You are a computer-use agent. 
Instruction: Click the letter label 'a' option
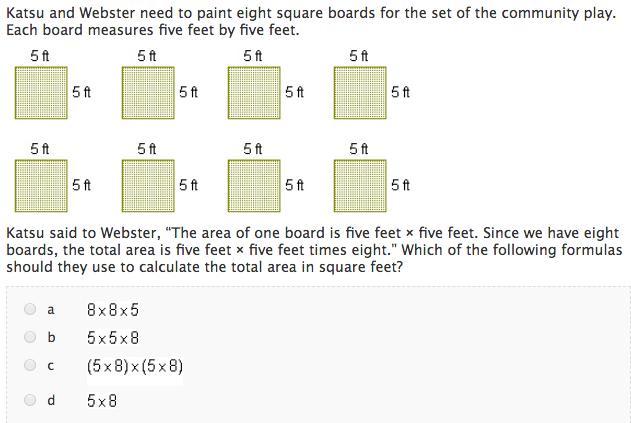tap(51, 310)
